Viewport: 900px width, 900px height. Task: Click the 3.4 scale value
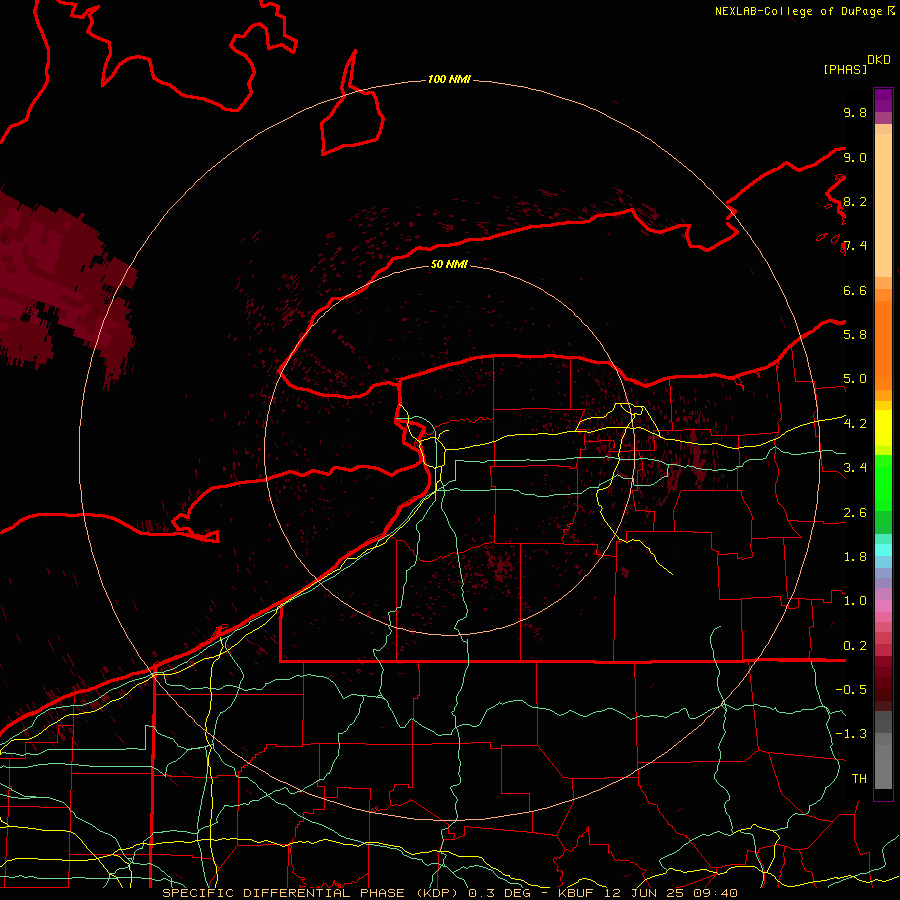[855, 468]
